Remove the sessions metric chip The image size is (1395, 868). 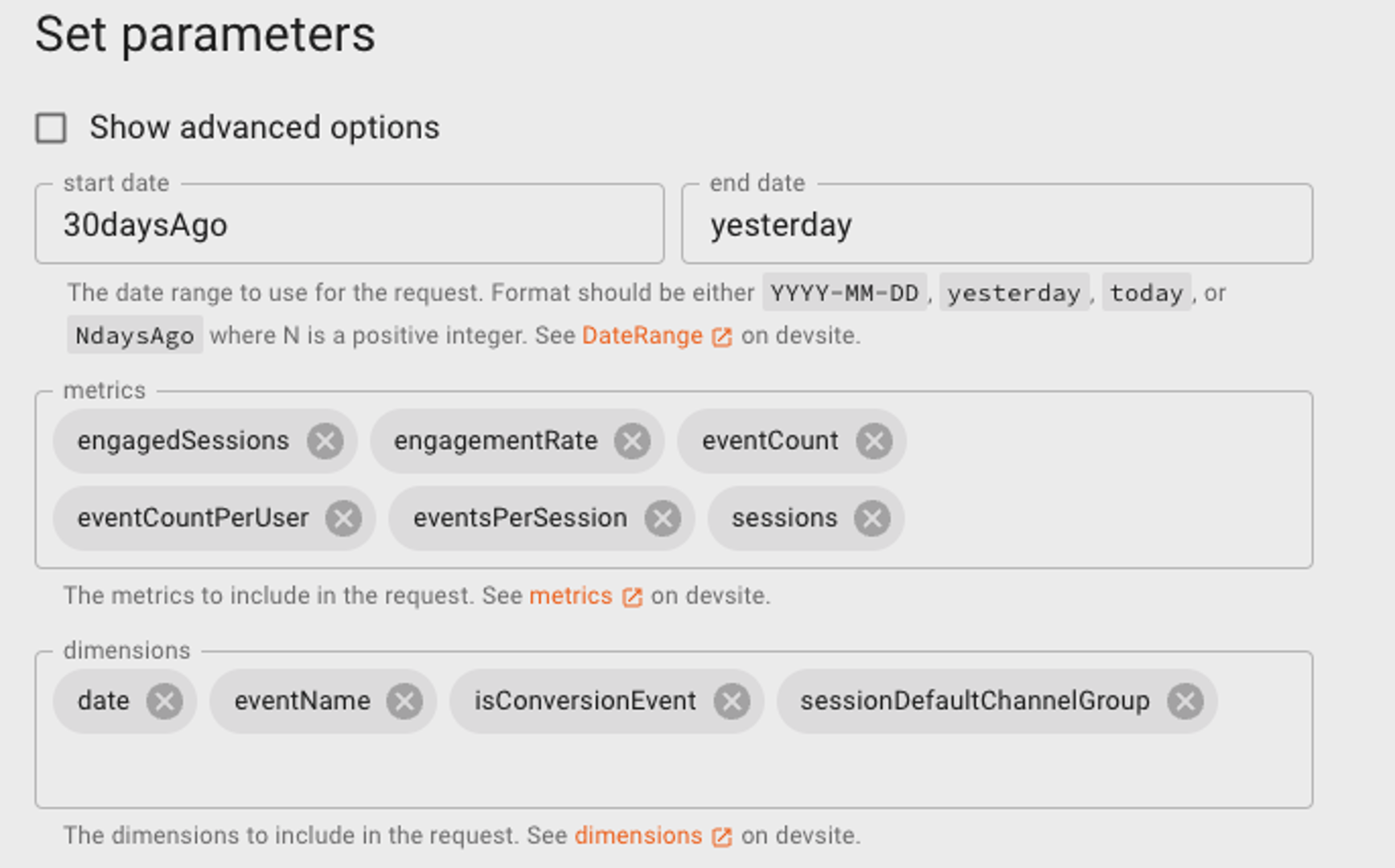click(x=872, y=518)
